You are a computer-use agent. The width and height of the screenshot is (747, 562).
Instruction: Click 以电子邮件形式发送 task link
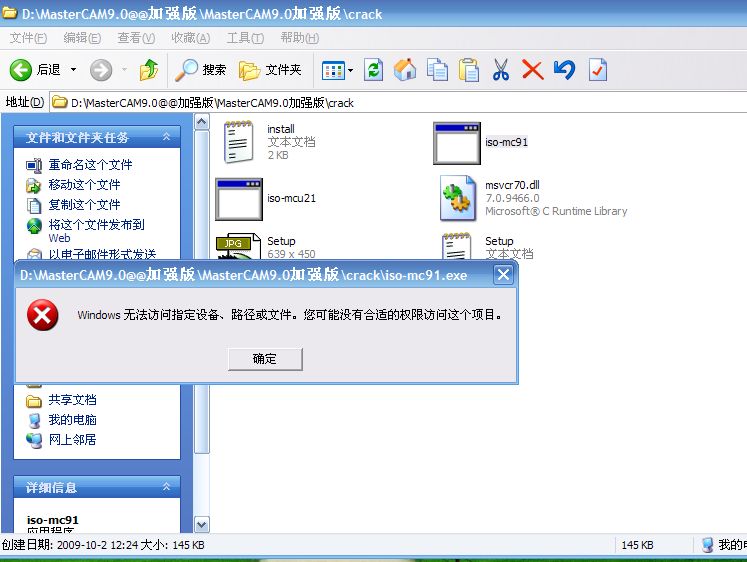(x=102, y=254)
